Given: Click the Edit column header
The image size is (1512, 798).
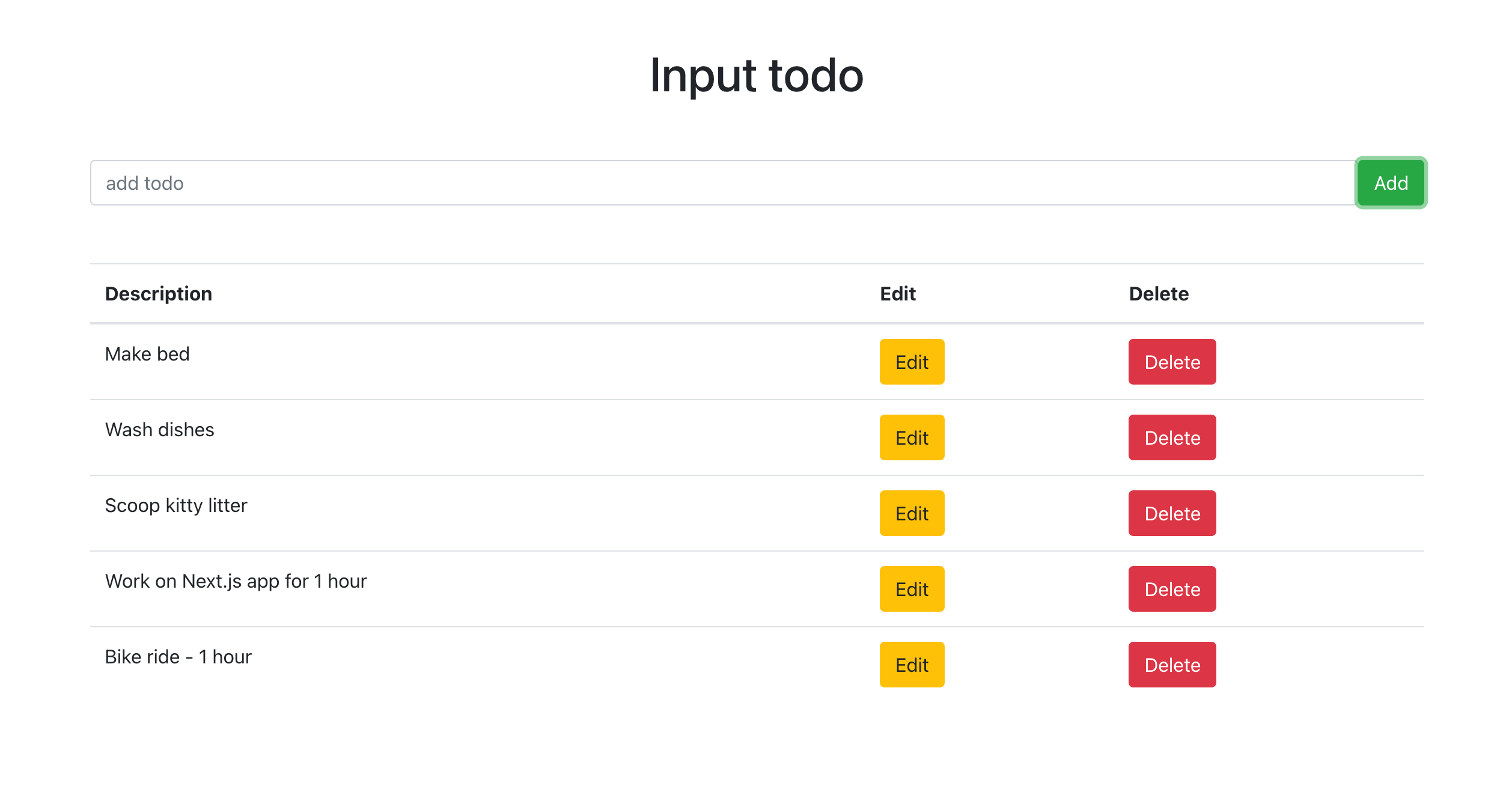Looking at the screenshot, I should click(897, 294).
